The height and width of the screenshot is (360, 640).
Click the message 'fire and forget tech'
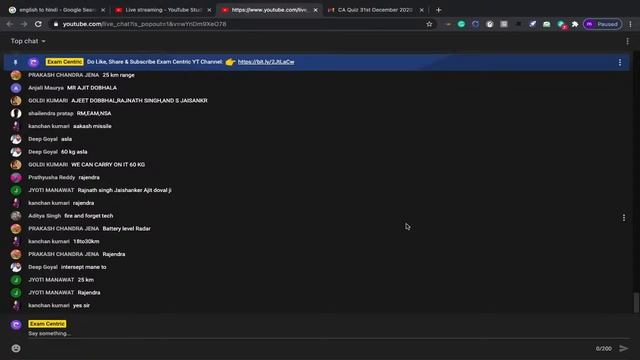pyautogui.click(x=89, y=216)
